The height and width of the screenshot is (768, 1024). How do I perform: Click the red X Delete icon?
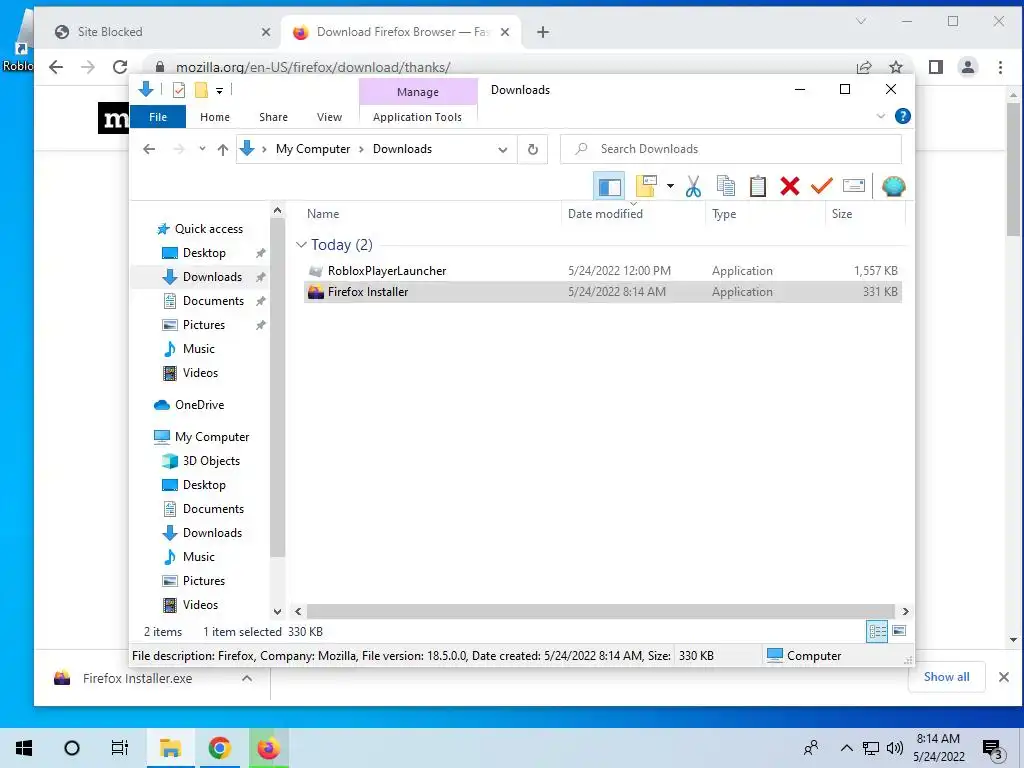(790, 187)
